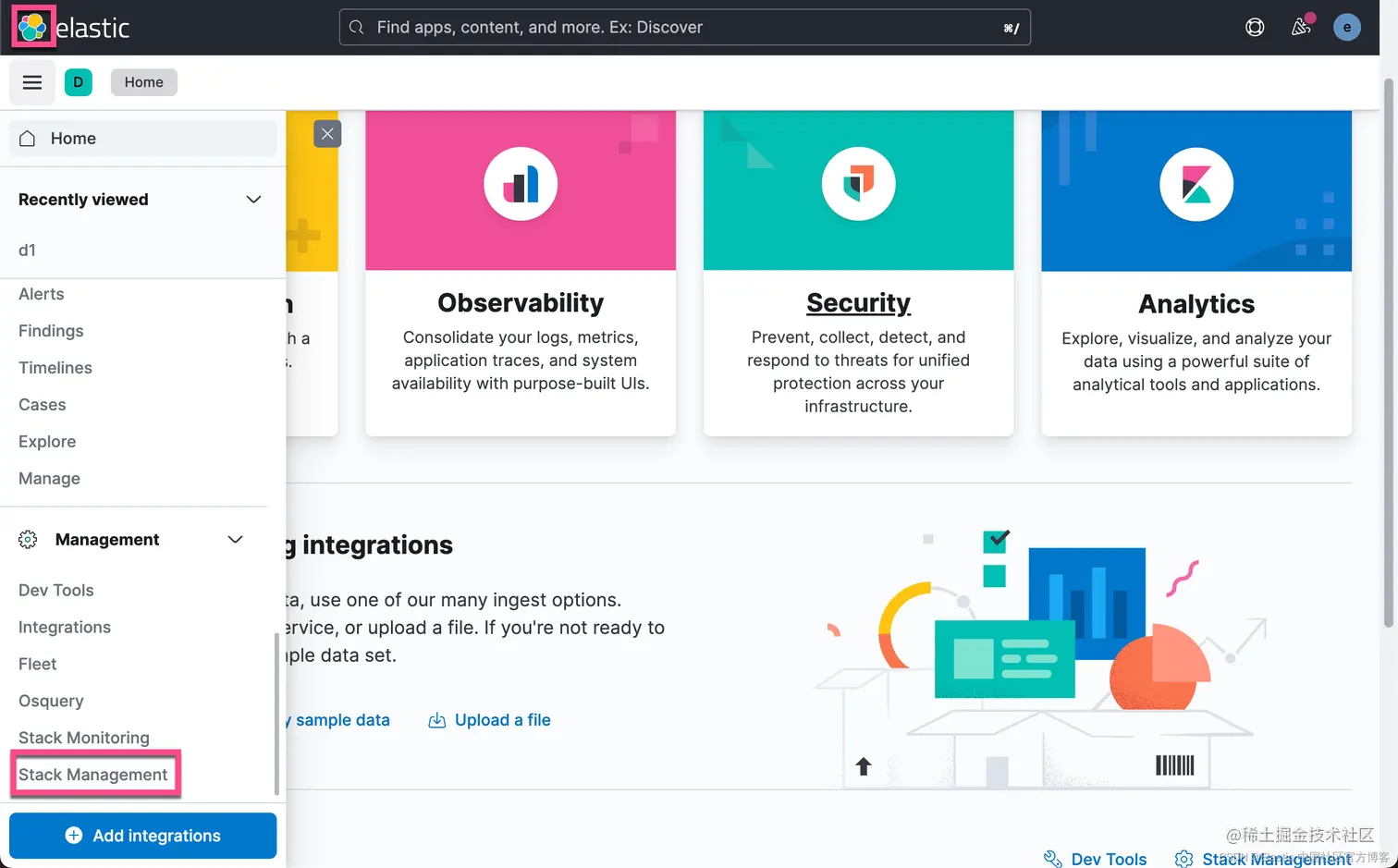Viewport: 1398px width, 868px height.
Task: Open Manage in the sidebar
Action: pos(49,479)
